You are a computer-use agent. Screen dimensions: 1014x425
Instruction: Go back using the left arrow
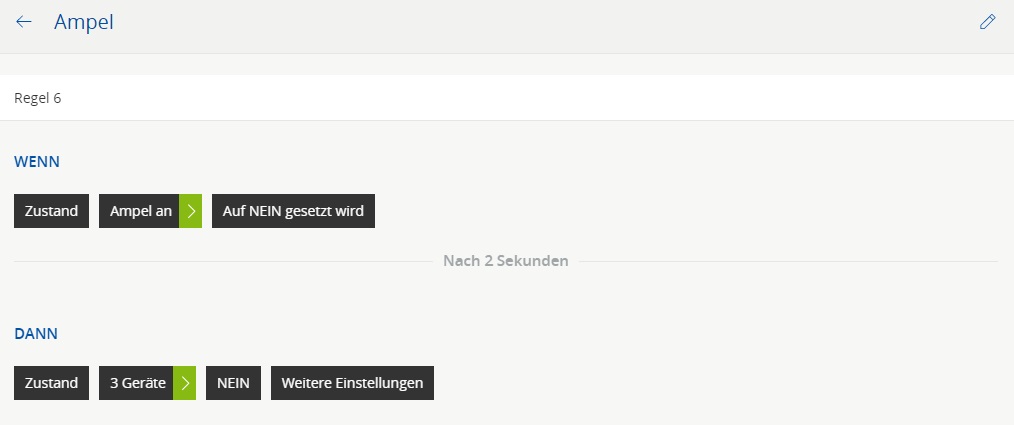pyautogui.click(x=24, y=22)
